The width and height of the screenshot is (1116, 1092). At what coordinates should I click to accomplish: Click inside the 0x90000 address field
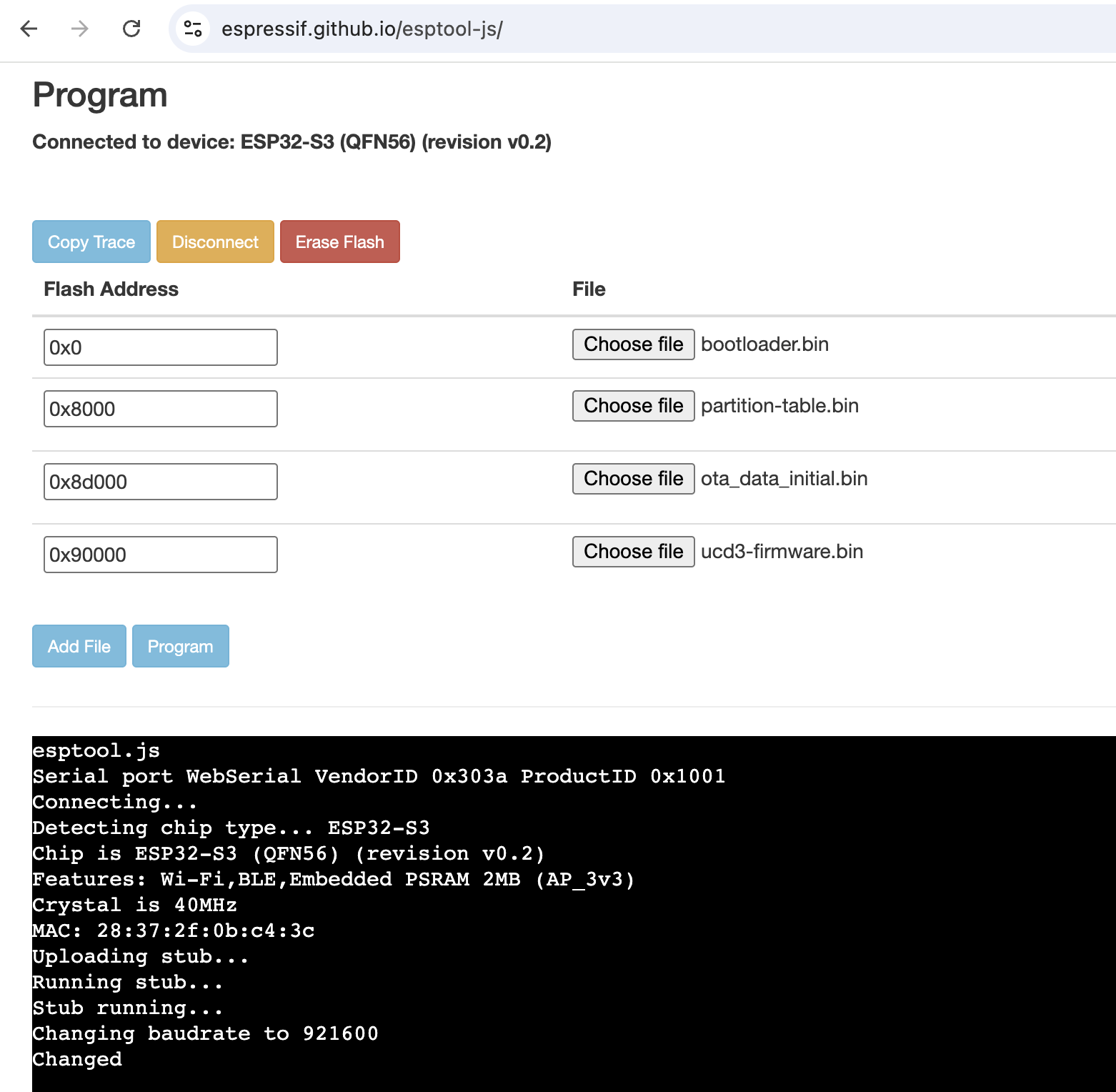[160, 554]
